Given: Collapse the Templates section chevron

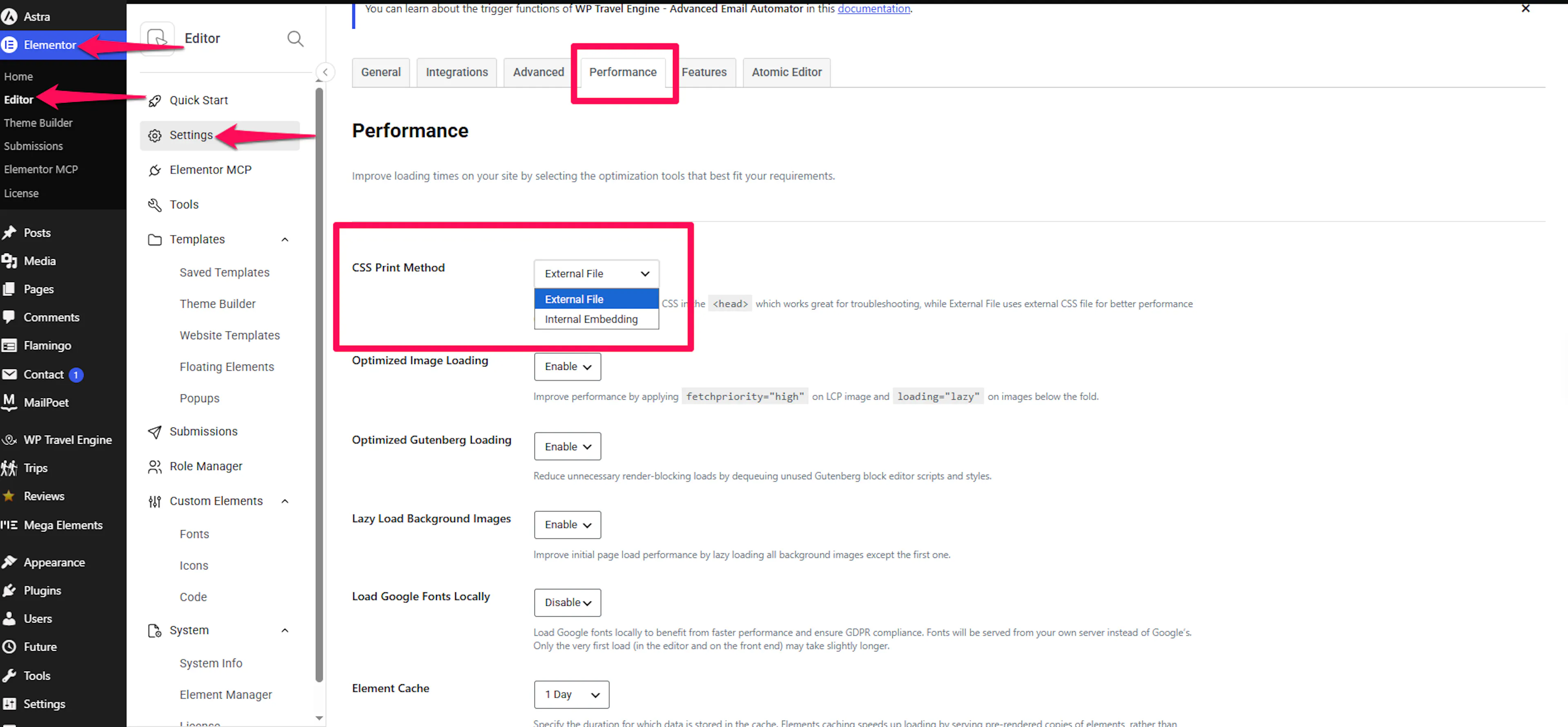Looking at the screenshot, I should [x=285, y=240].
